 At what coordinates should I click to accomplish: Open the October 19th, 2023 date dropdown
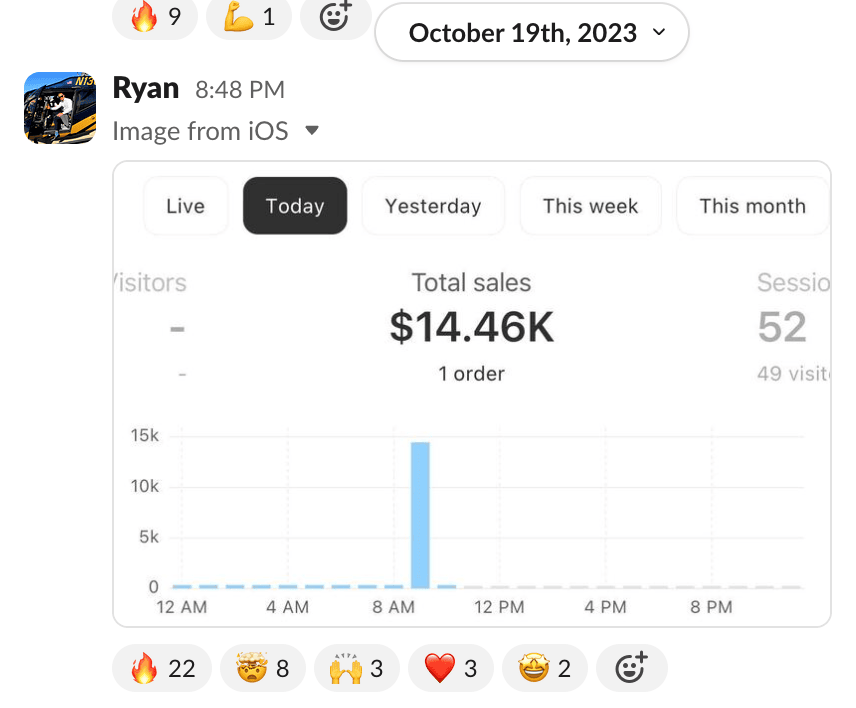532,33
